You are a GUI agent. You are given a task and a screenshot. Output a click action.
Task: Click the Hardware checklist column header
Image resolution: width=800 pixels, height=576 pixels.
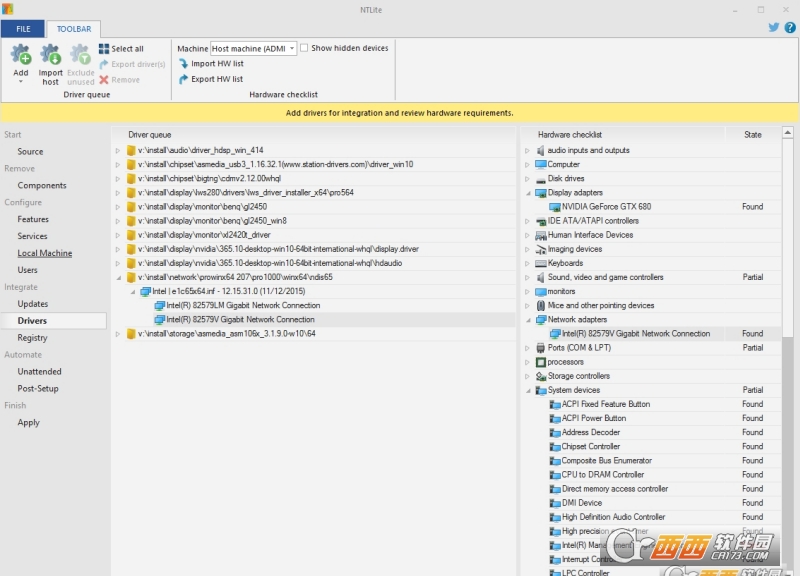pos(623,135)
